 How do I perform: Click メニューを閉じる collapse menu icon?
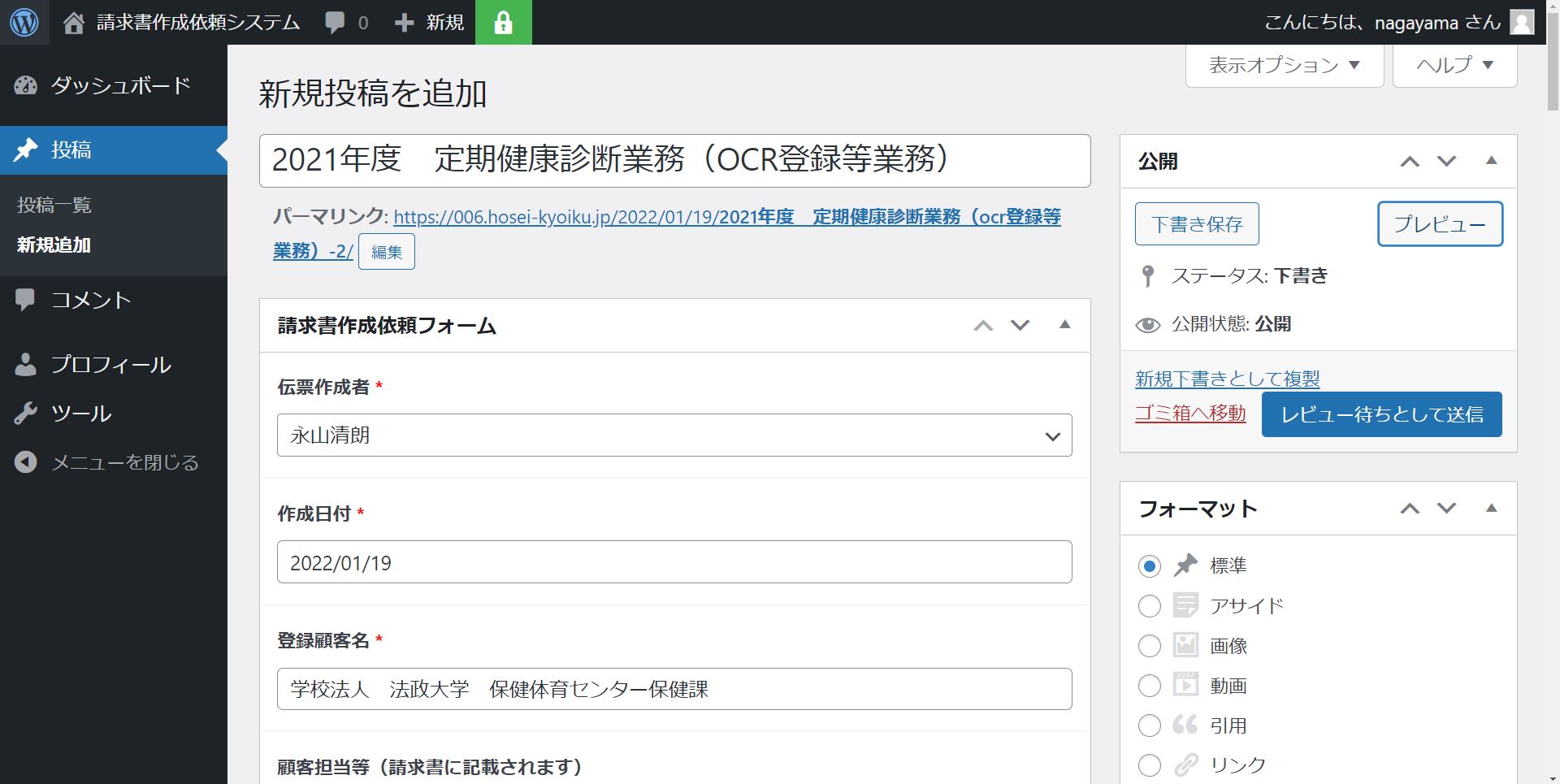26,462
